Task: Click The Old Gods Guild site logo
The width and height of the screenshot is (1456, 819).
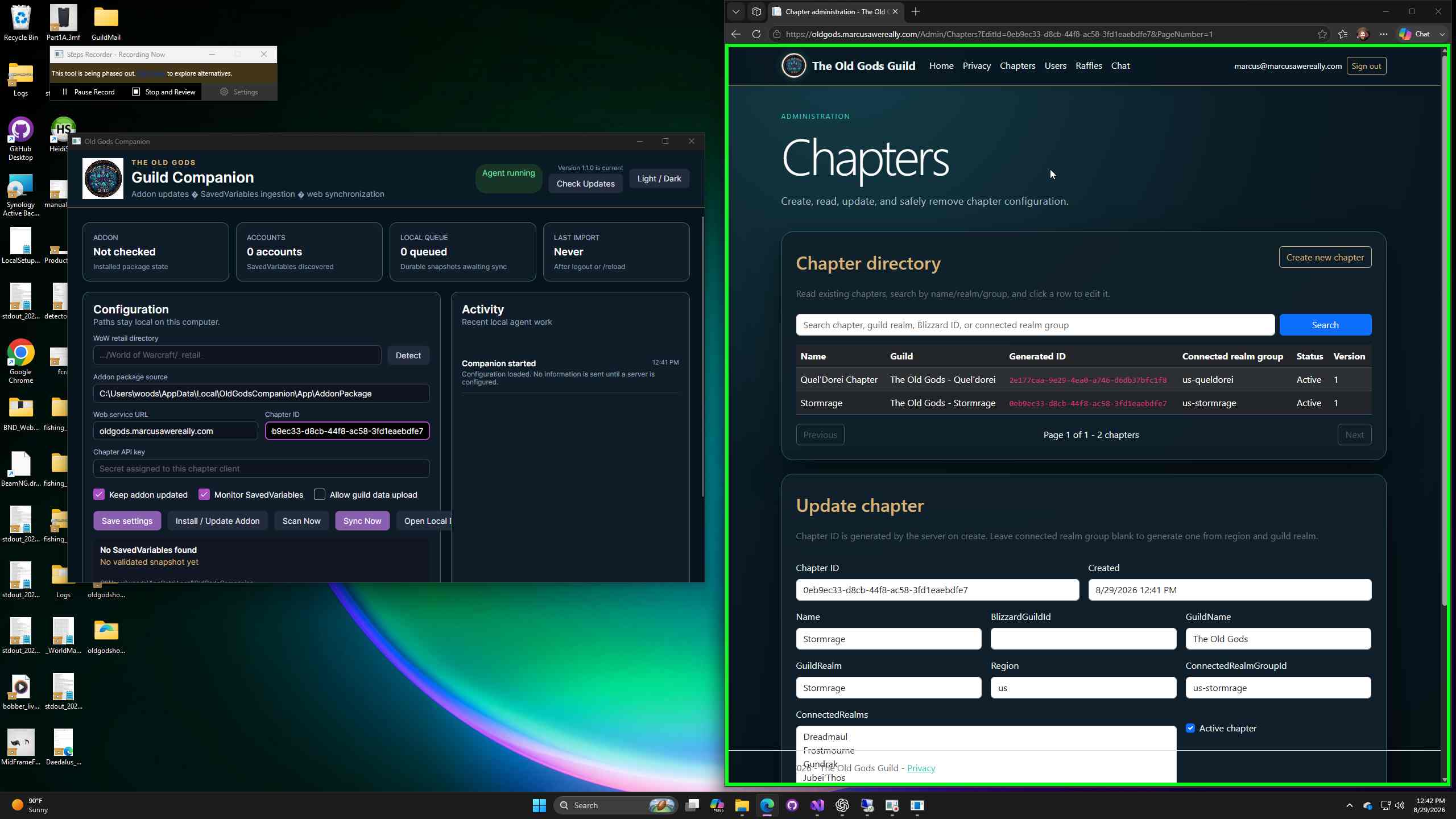Action: (x=793, y=66)
